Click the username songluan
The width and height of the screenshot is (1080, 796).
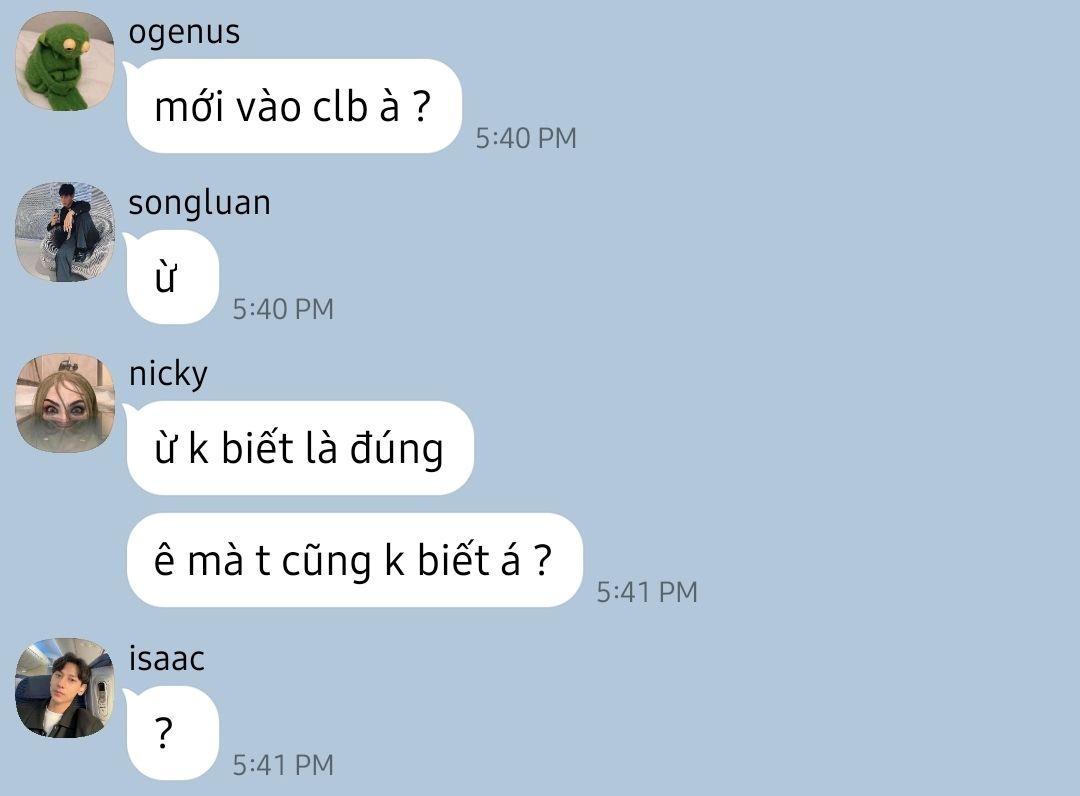point(199,203)
